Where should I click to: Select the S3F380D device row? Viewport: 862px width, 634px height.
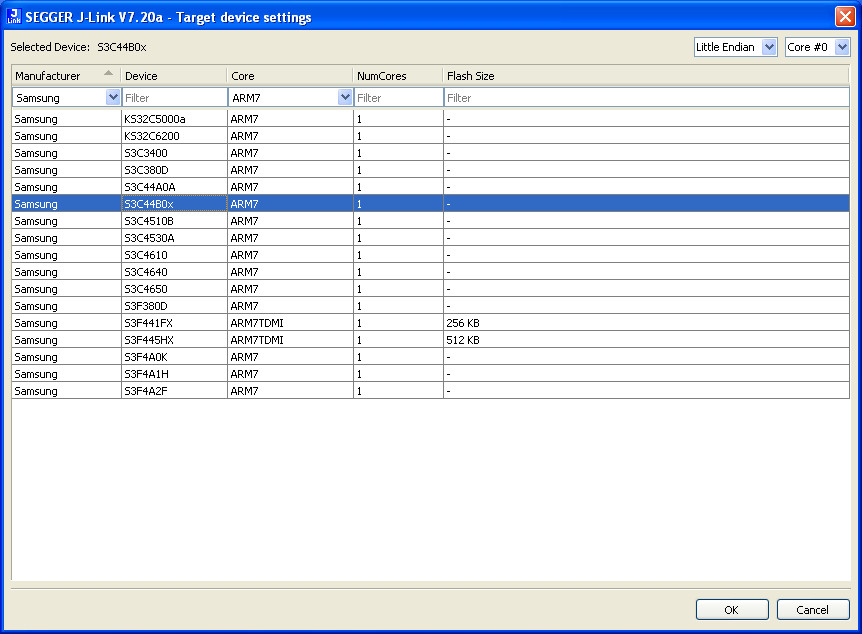pos(430,306)
